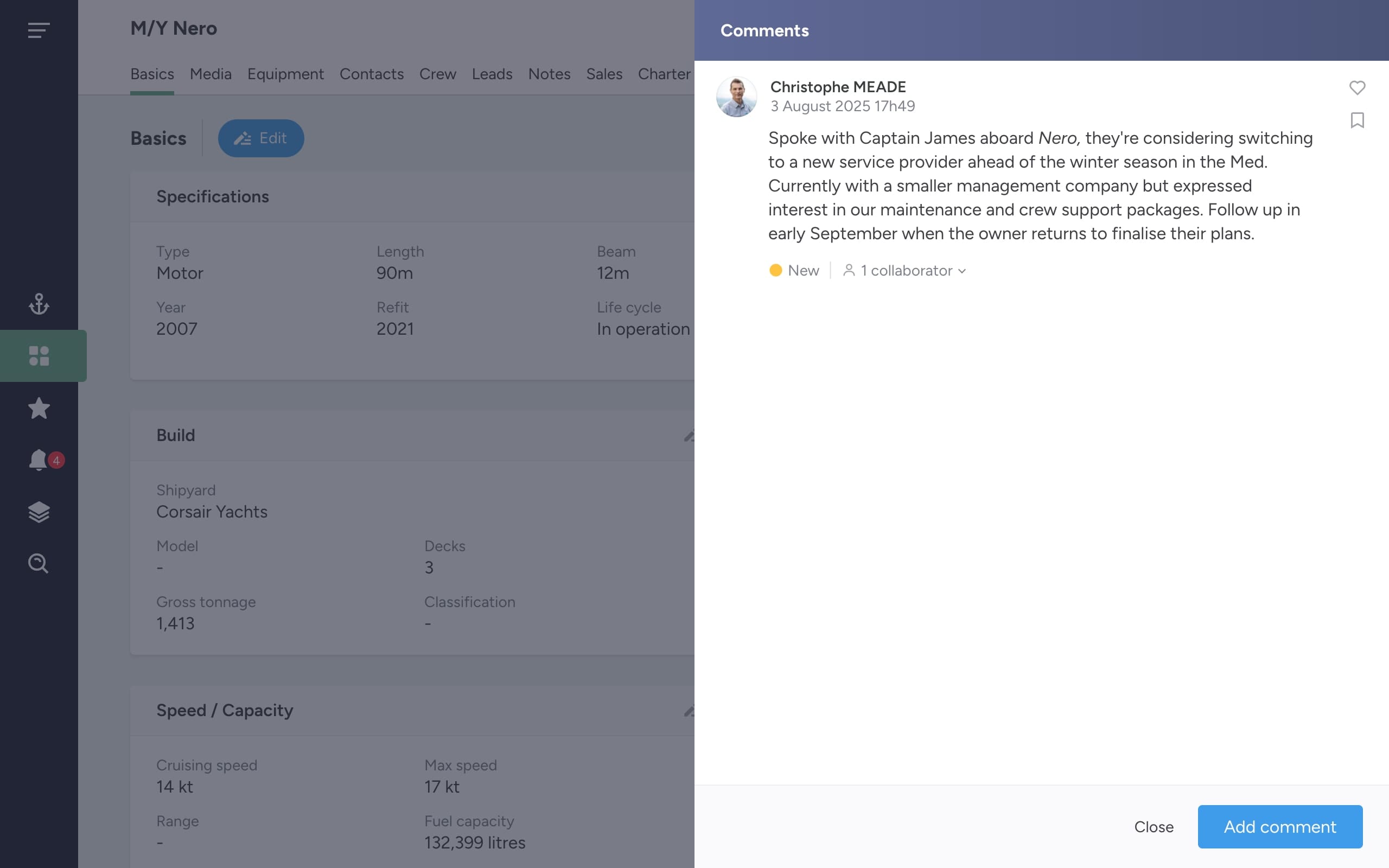
Task: Open the anchor icon in the sidebar
Action: [x=39, y=304]
